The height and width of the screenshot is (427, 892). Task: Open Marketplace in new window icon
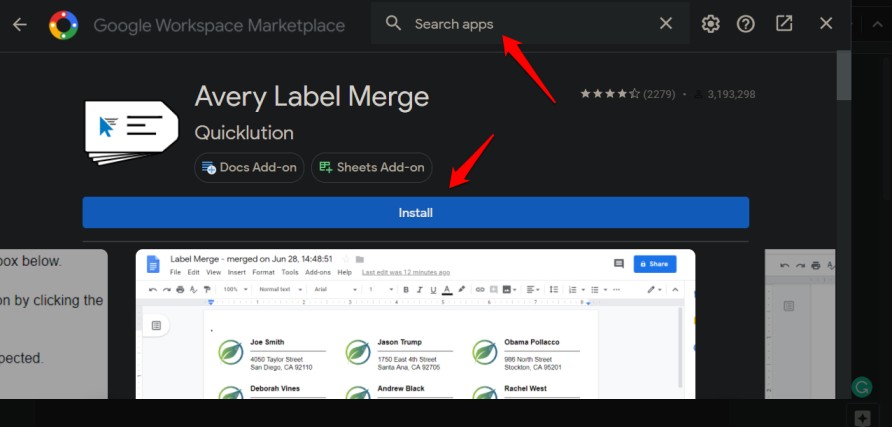coord(784,23)
